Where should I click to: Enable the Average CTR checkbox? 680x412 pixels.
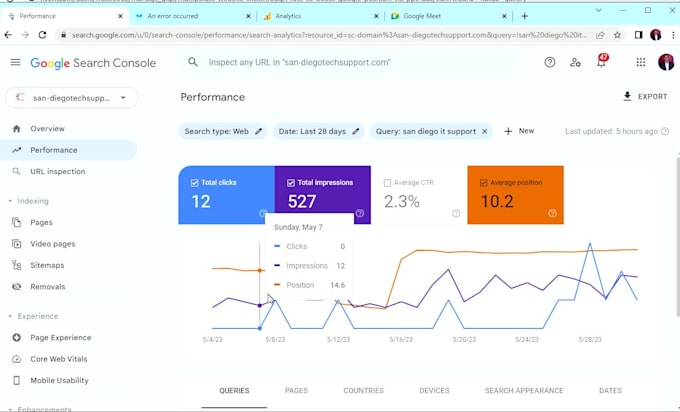(x=387, y=183)
